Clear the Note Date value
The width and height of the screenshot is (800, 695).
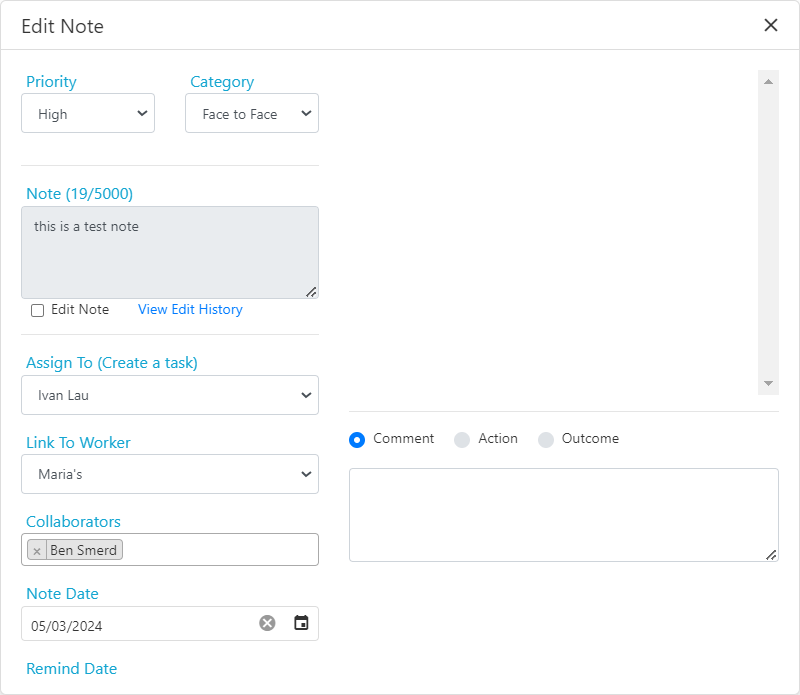click(267, 623)
